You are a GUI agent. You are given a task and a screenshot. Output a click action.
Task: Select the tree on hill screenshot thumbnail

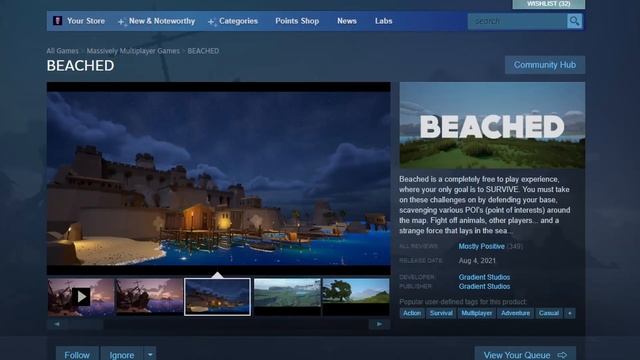[356, 297]
